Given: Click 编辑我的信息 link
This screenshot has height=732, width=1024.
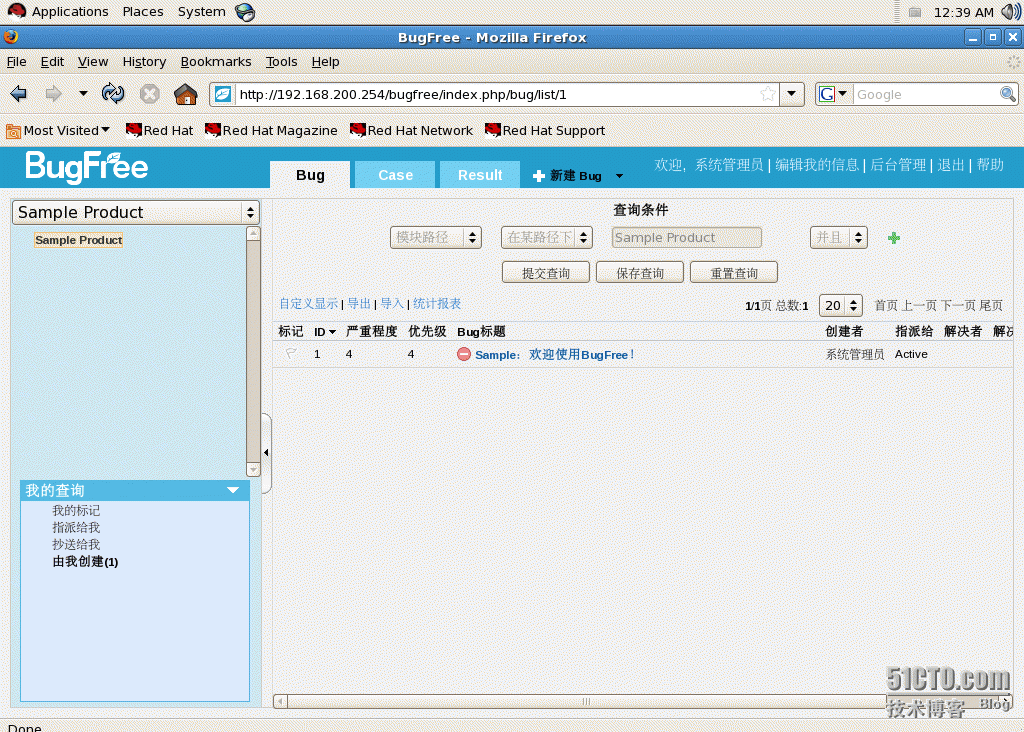Looking at the screenshot, I should point(817,165).
